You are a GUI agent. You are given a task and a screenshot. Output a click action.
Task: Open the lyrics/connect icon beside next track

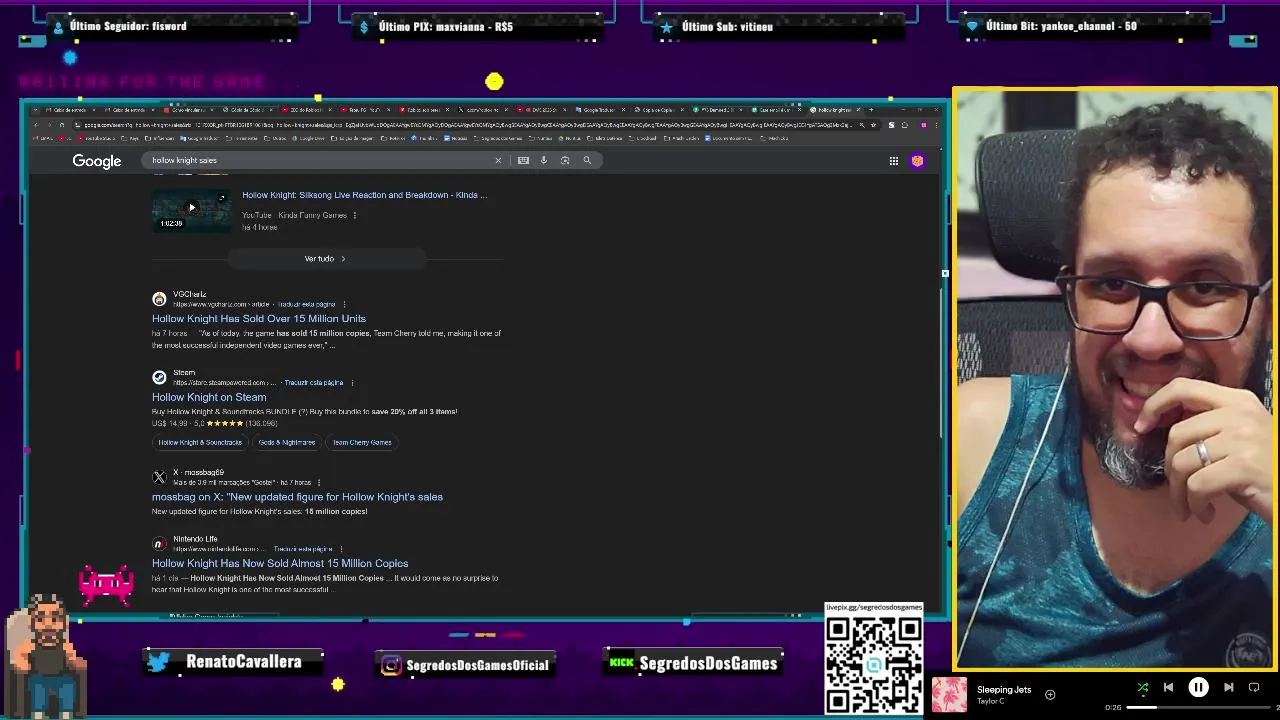pyautogui.click(x=1254, y=687)
